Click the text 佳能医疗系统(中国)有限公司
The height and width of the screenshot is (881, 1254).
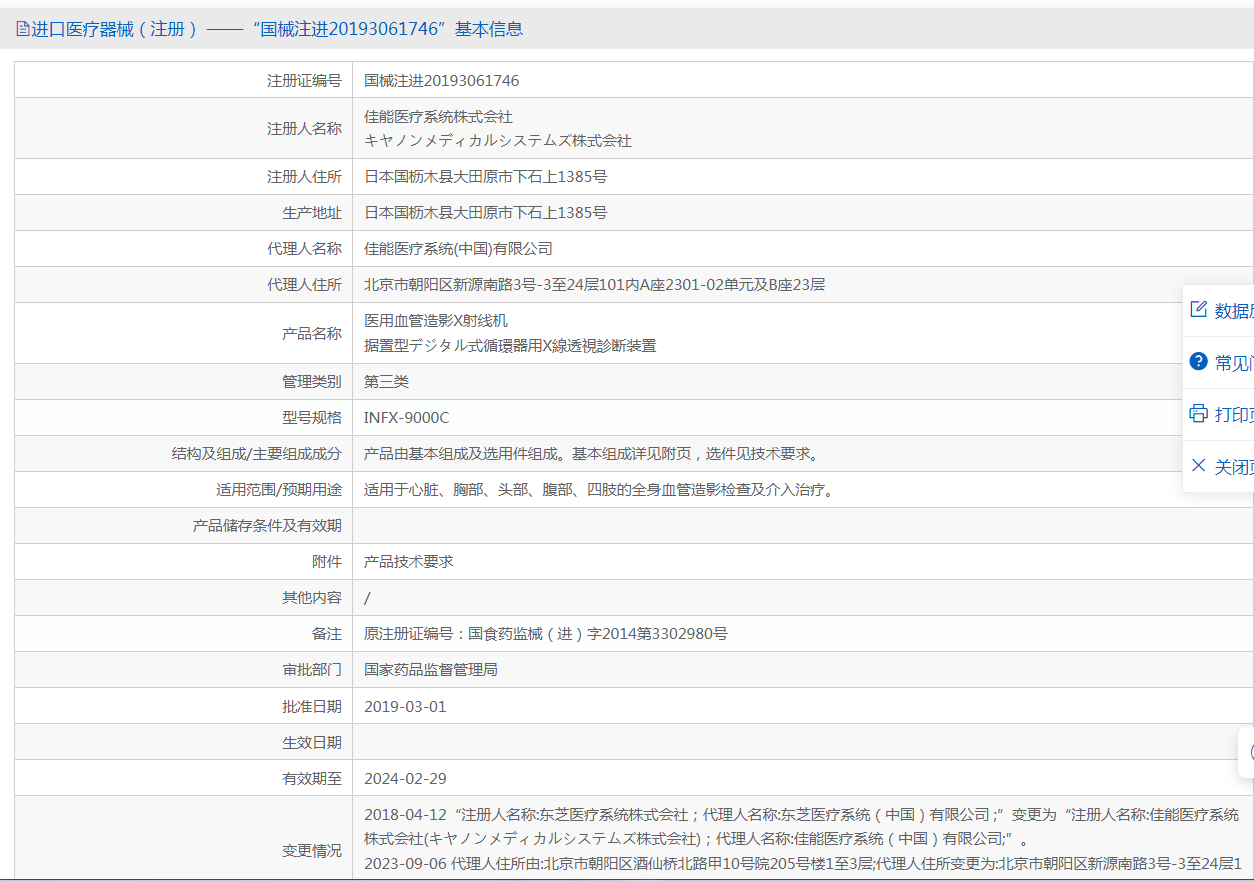tap(458, 248)
